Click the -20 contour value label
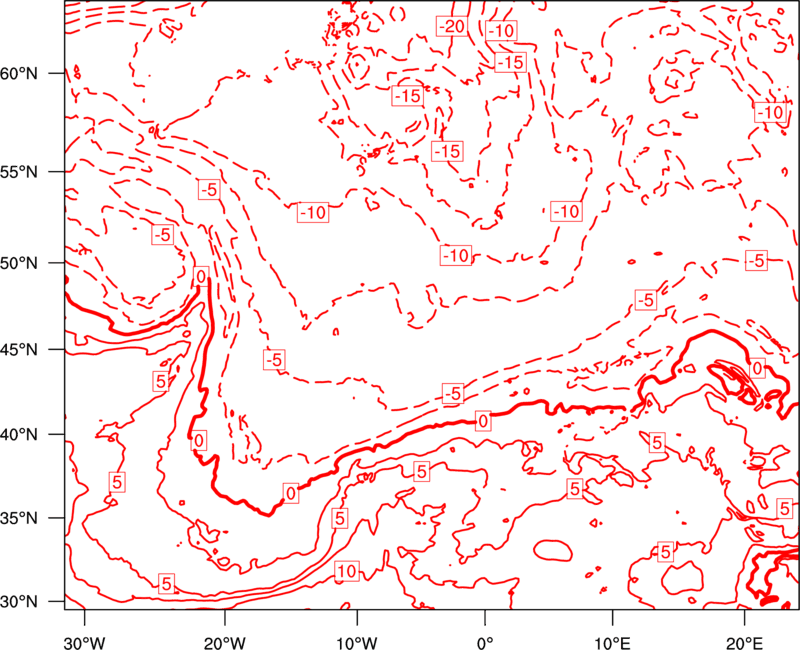Screen dimensions: 800x650 tap(452, 26)
